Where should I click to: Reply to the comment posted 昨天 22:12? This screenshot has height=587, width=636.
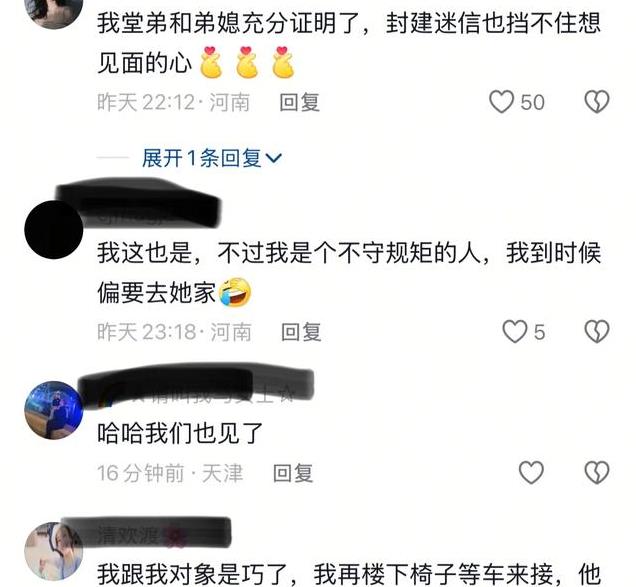pyautogui.click(x=300, y=102)
